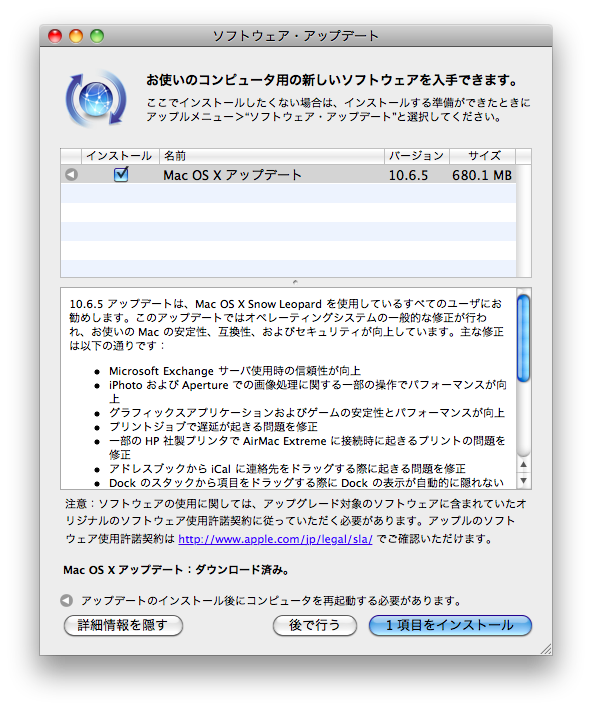
Task: Click the version value 10.6.5
Action: coord(408,175)
